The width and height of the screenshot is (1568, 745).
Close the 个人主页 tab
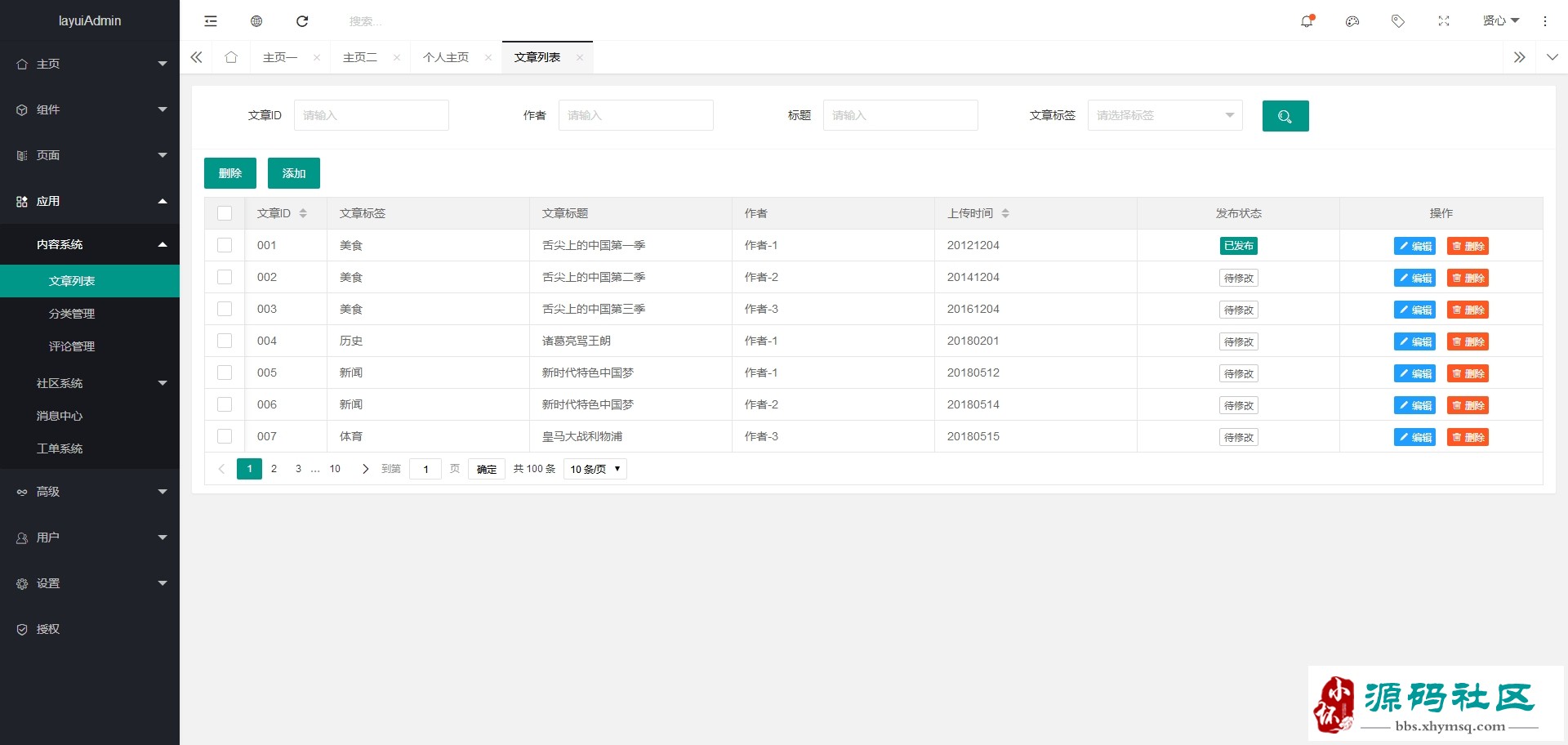[x=488, y=57]
